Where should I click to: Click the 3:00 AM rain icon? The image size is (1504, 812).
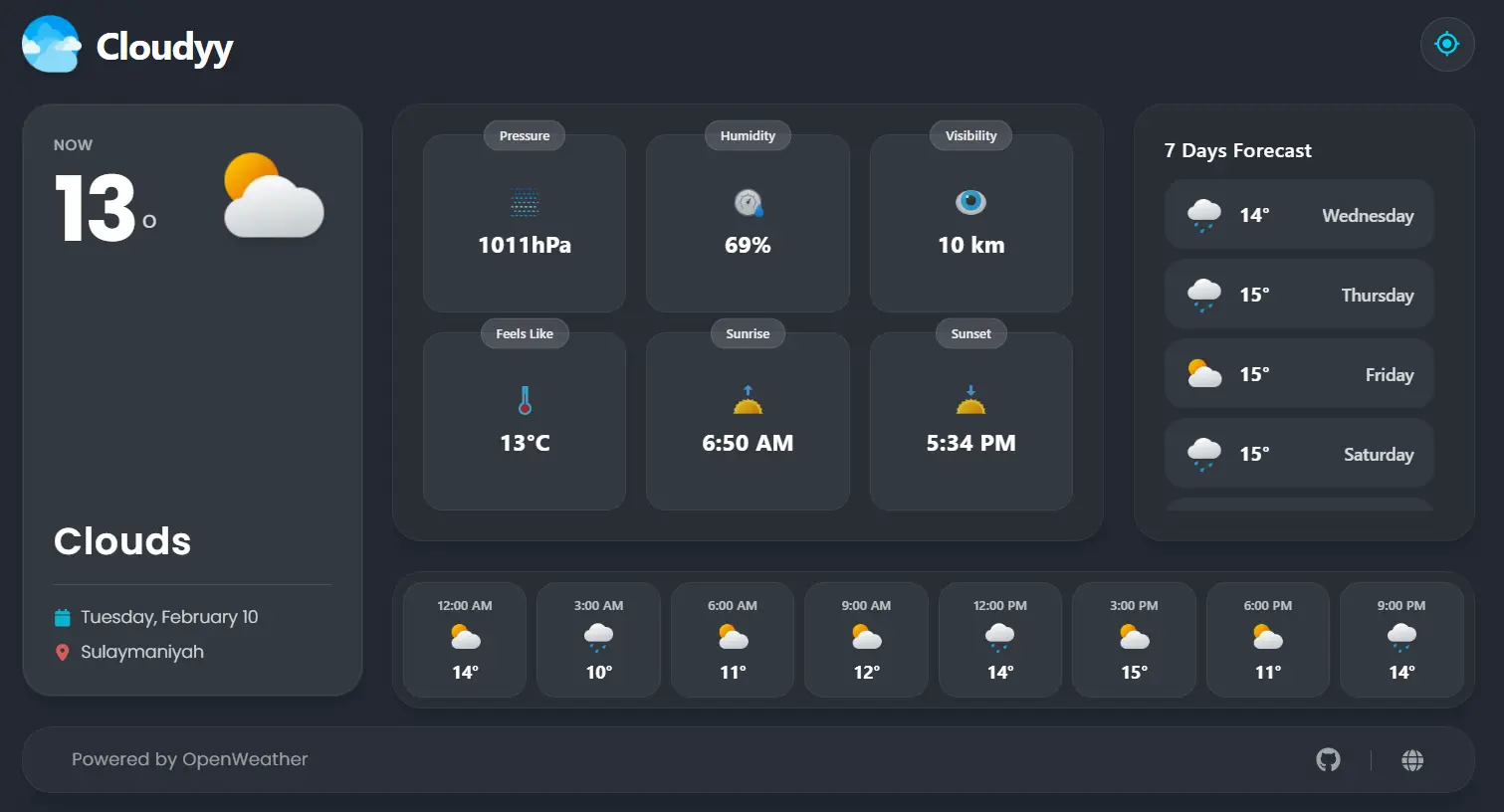[598, 637]
